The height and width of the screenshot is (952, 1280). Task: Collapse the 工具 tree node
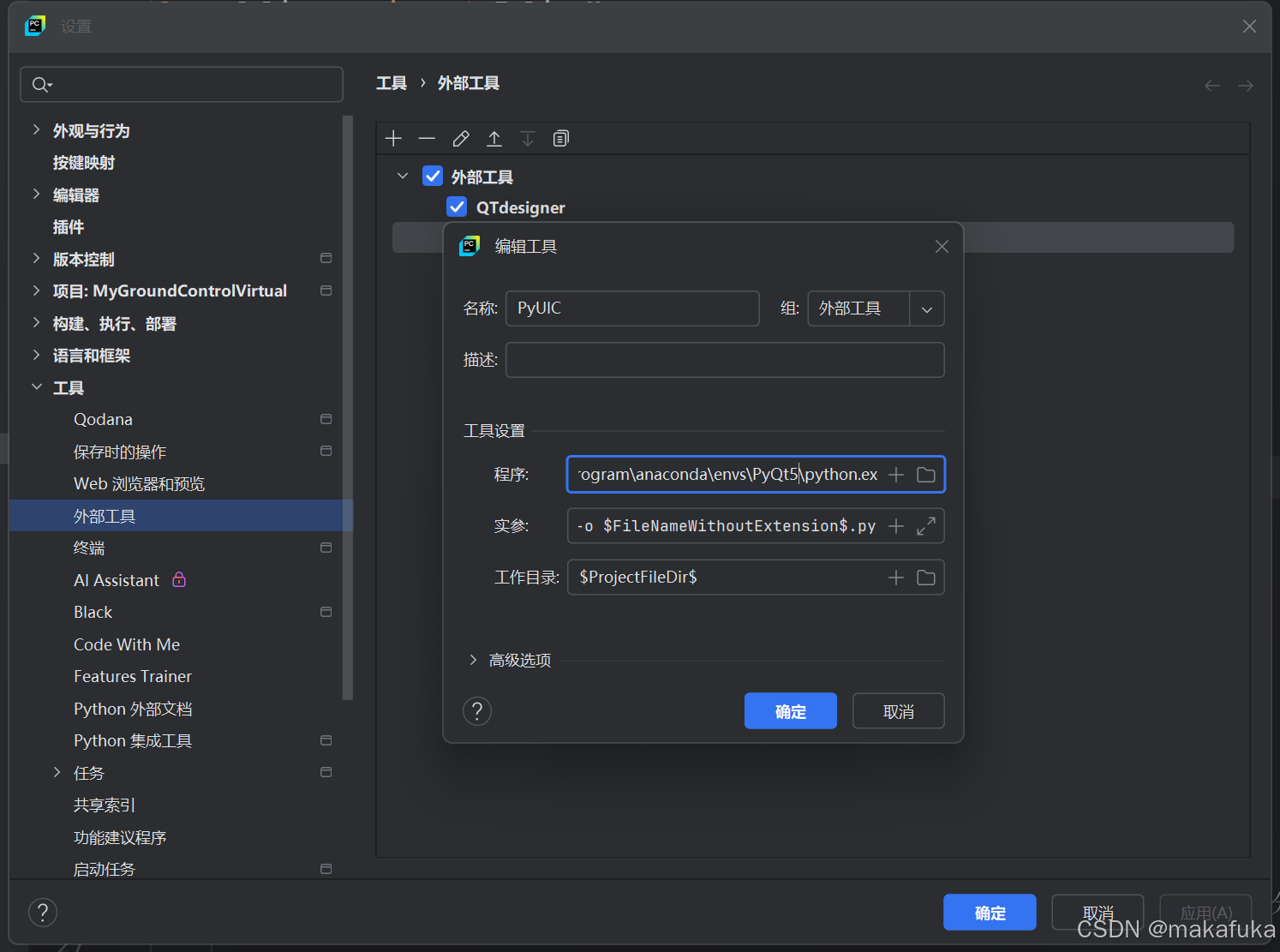(x=36, y=386)
